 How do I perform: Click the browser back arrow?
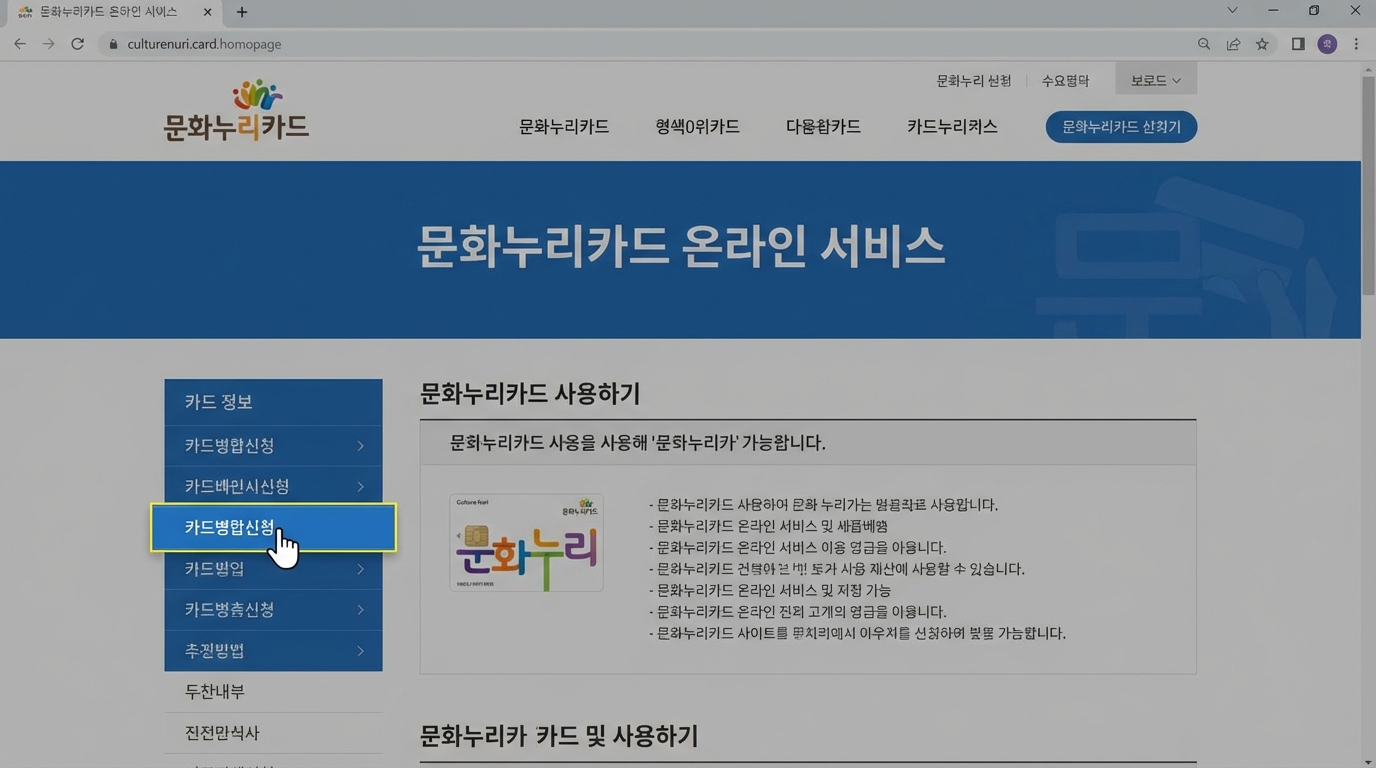[20, 44]
